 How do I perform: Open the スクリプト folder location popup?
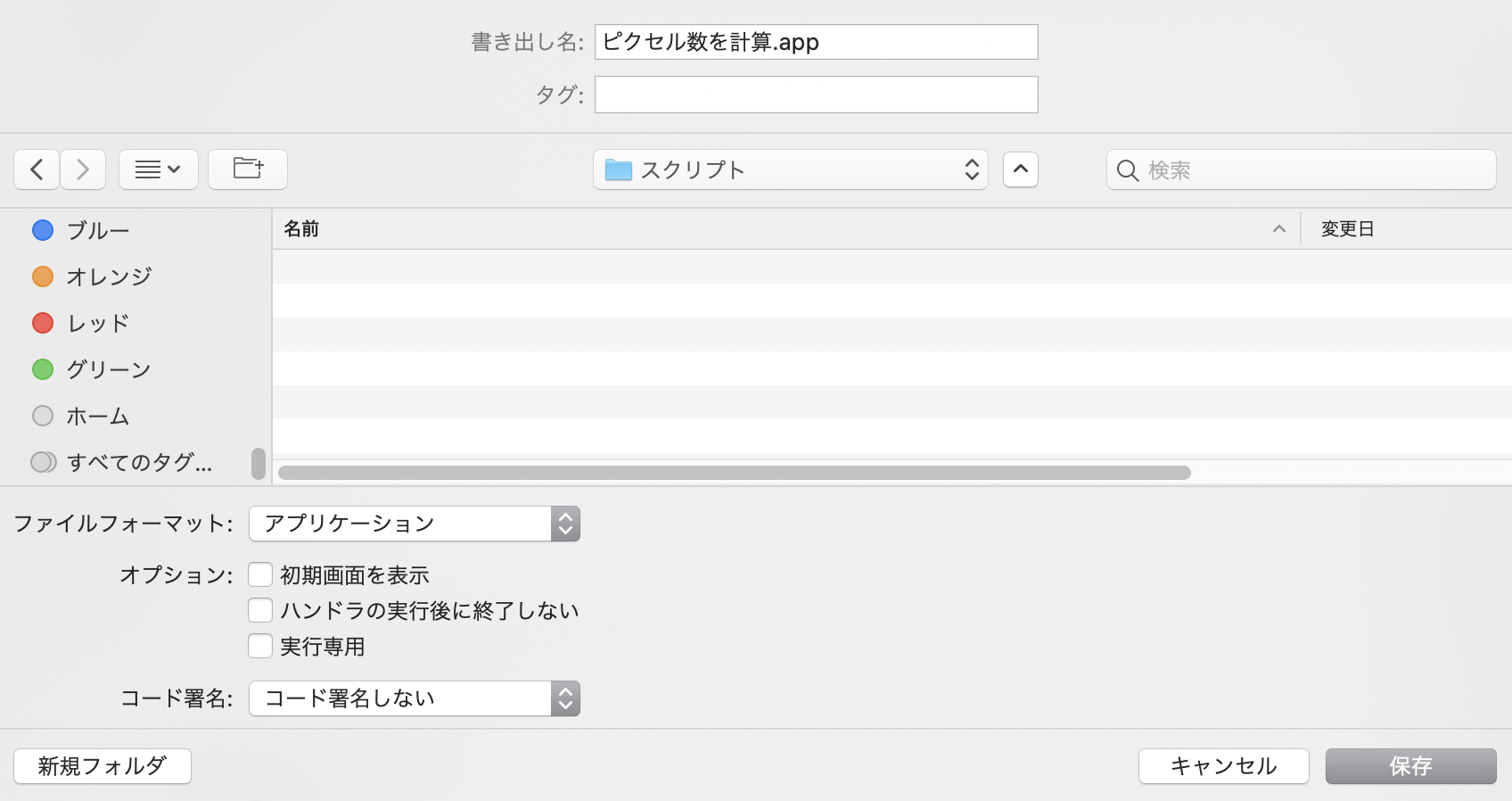tap(790, 169)
